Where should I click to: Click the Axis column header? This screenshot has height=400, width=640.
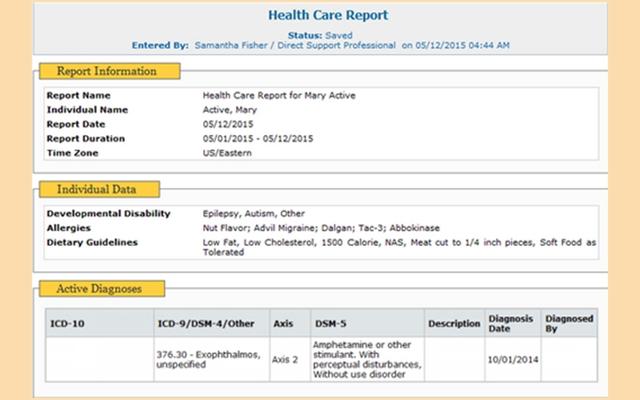284,324
